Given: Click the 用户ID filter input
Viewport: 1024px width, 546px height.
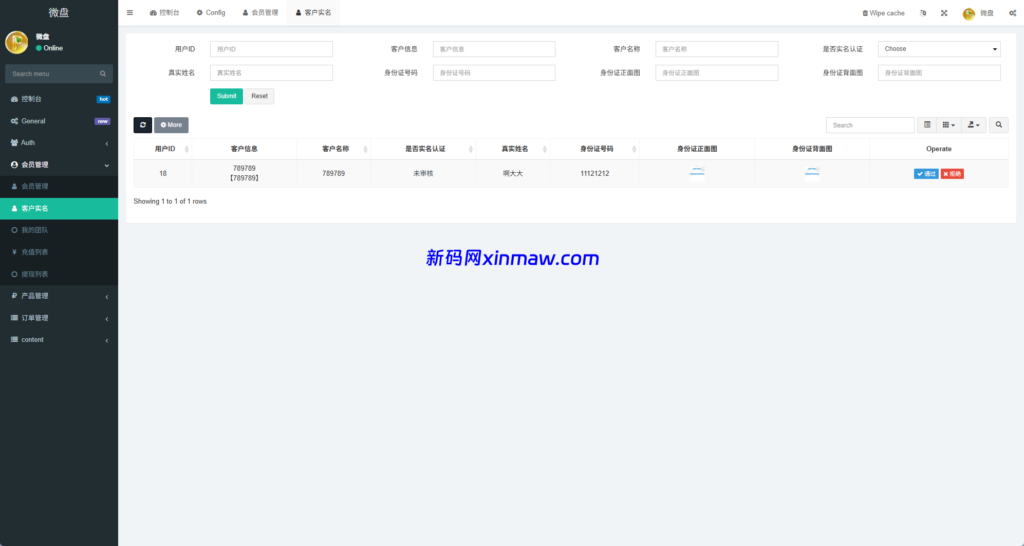Looking at the screenshot, I should click(271, 49).
